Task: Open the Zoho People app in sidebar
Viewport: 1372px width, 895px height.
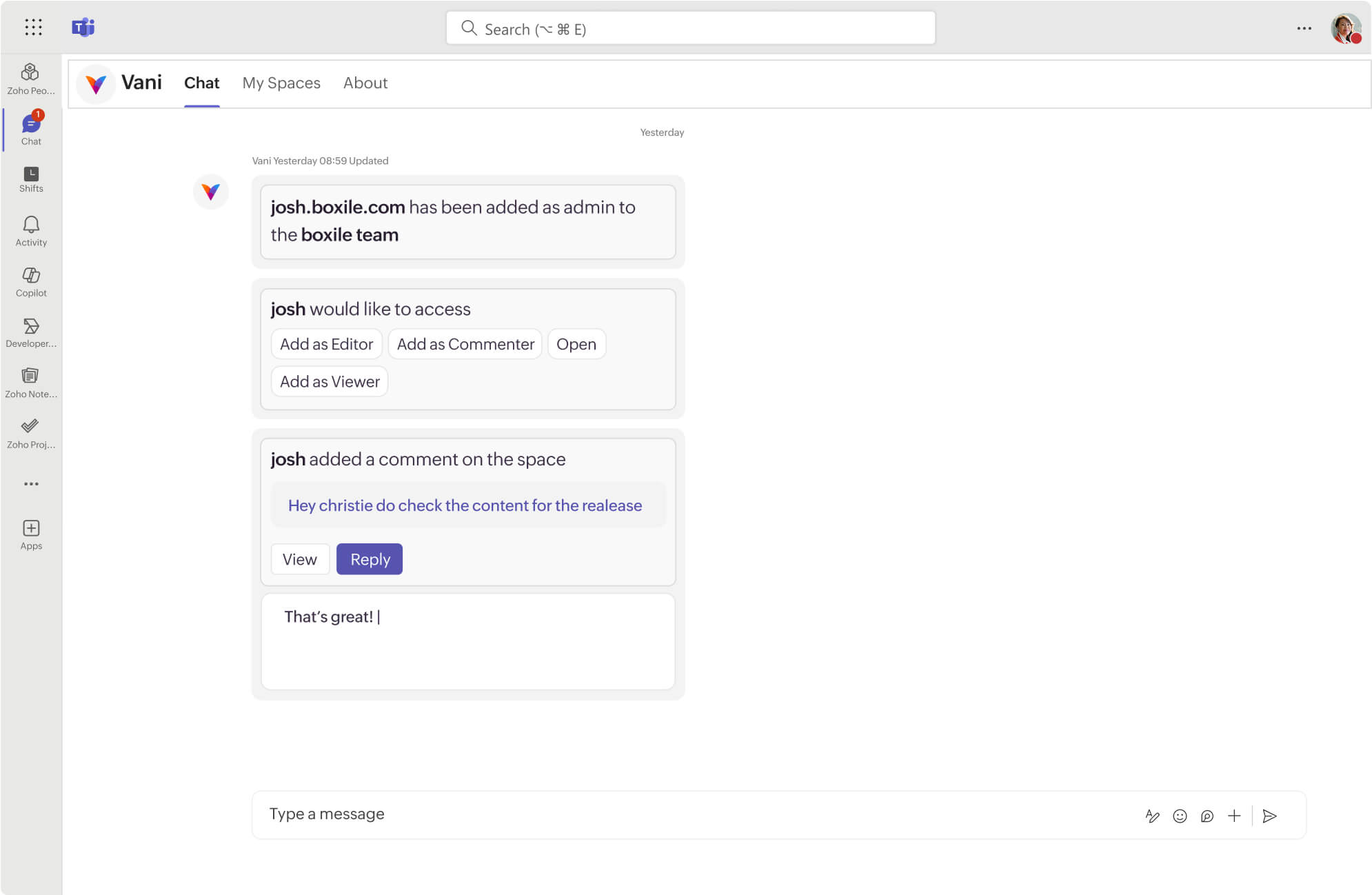Action: tap(30, 79)
